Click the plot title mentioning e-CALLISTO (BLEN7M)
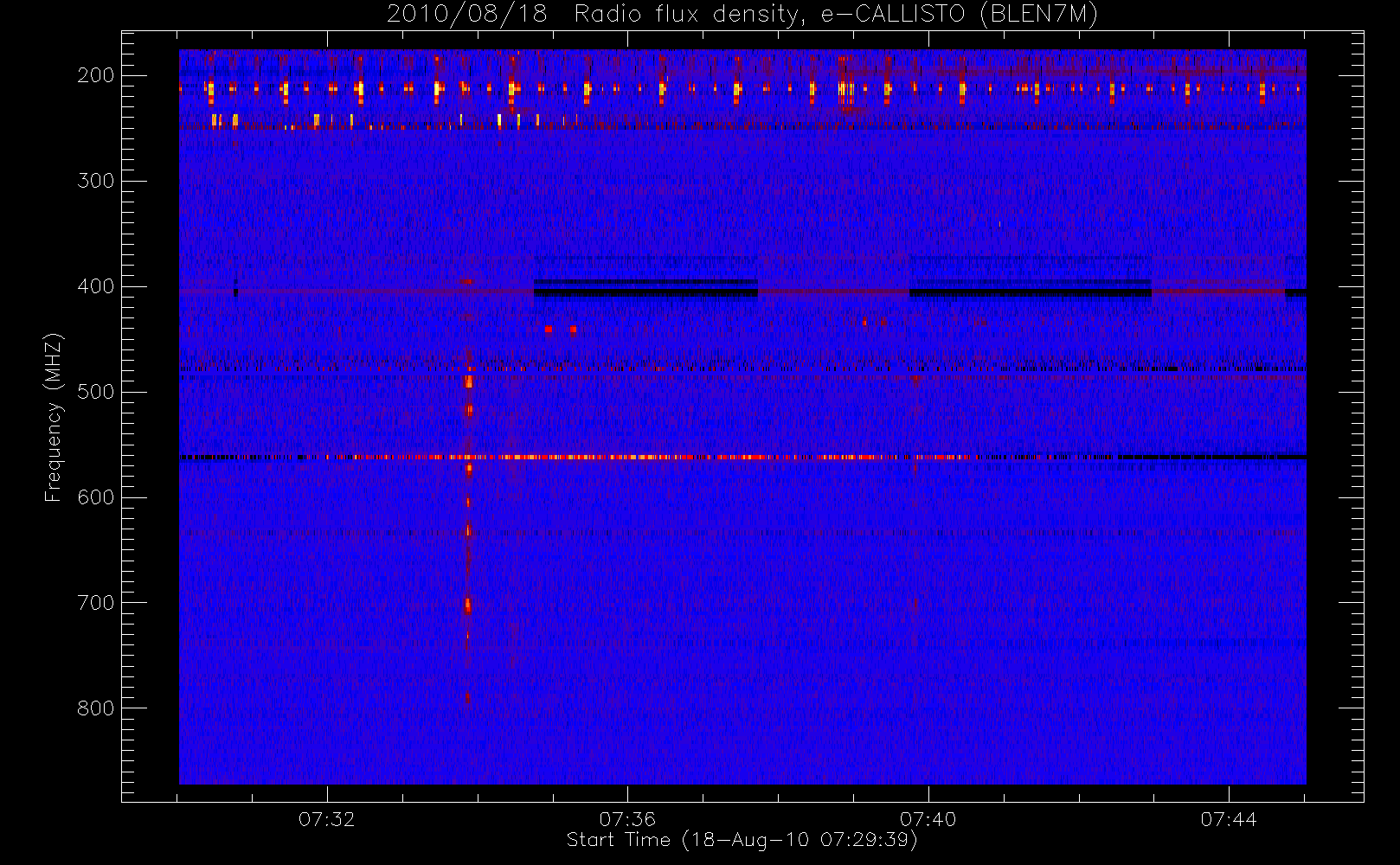 tap(742, 14)
